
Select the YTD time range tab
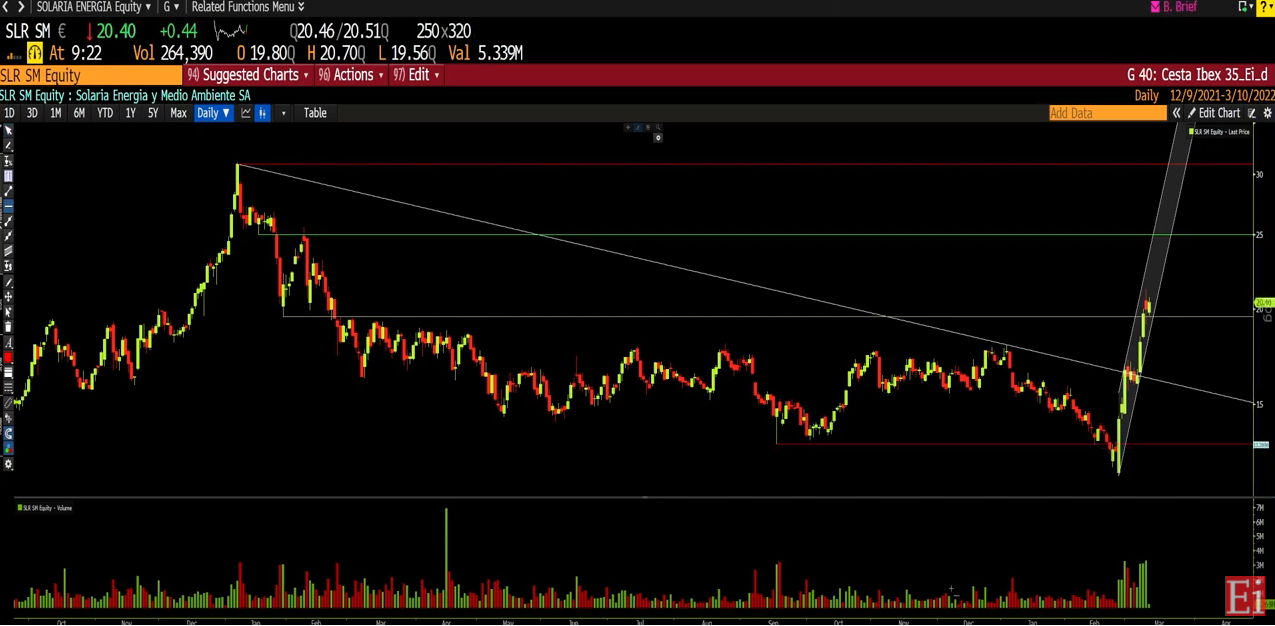pos(105,113)
